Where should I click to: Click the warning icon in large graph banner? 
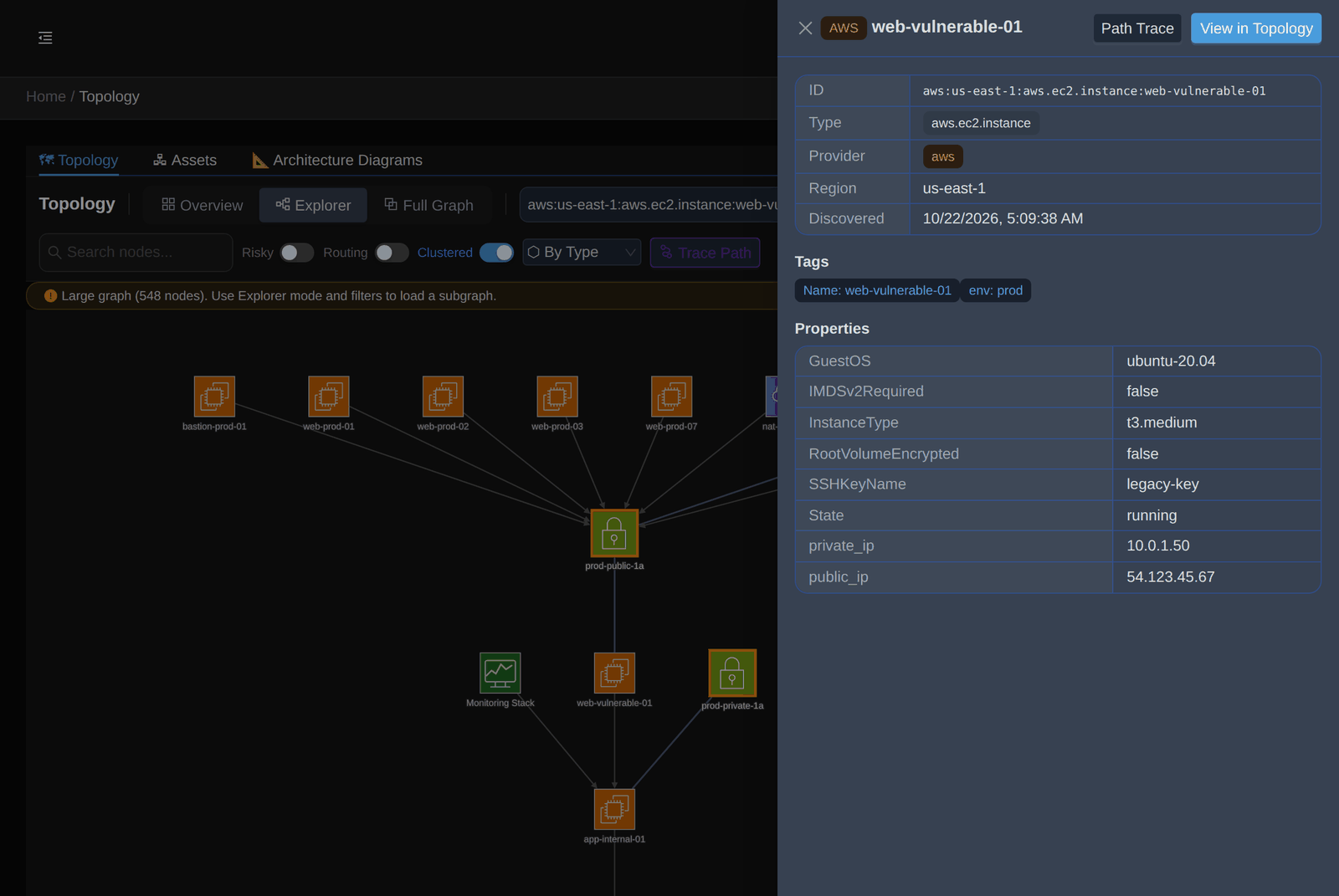[50, 295]
